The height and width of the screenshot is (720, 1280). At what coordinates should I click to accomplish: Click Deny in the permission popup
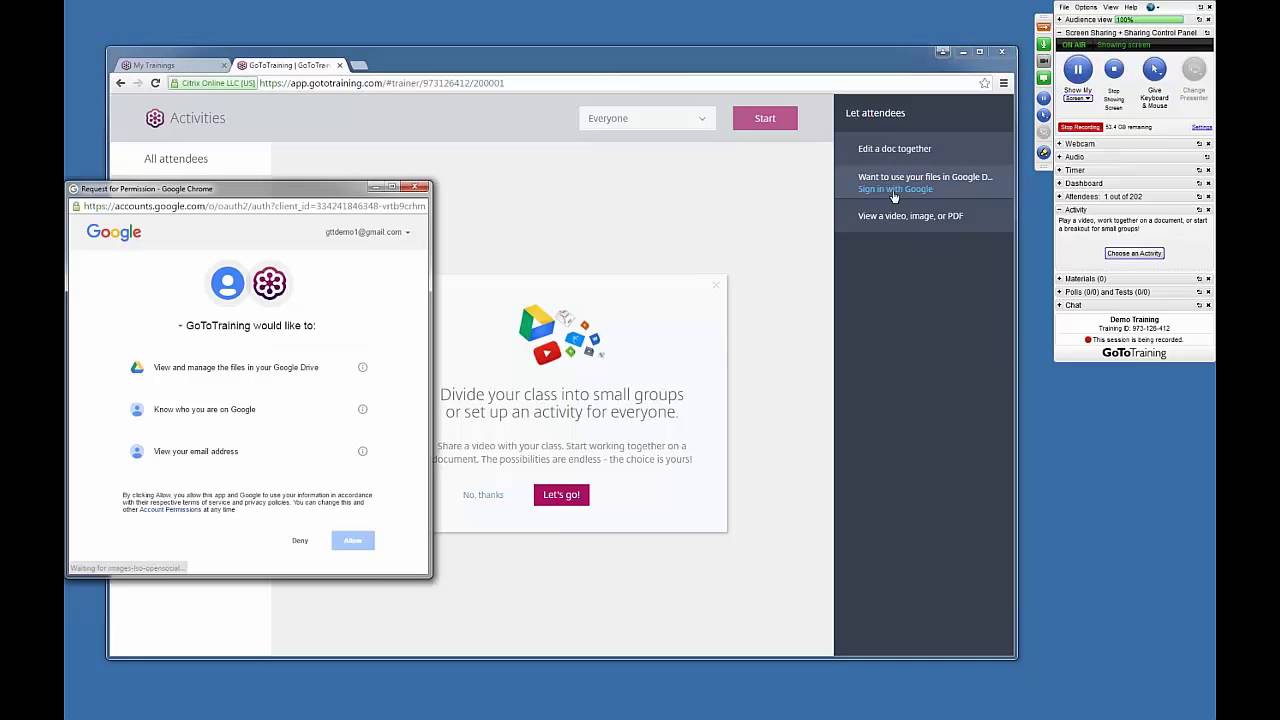click(x=300, y=541)
